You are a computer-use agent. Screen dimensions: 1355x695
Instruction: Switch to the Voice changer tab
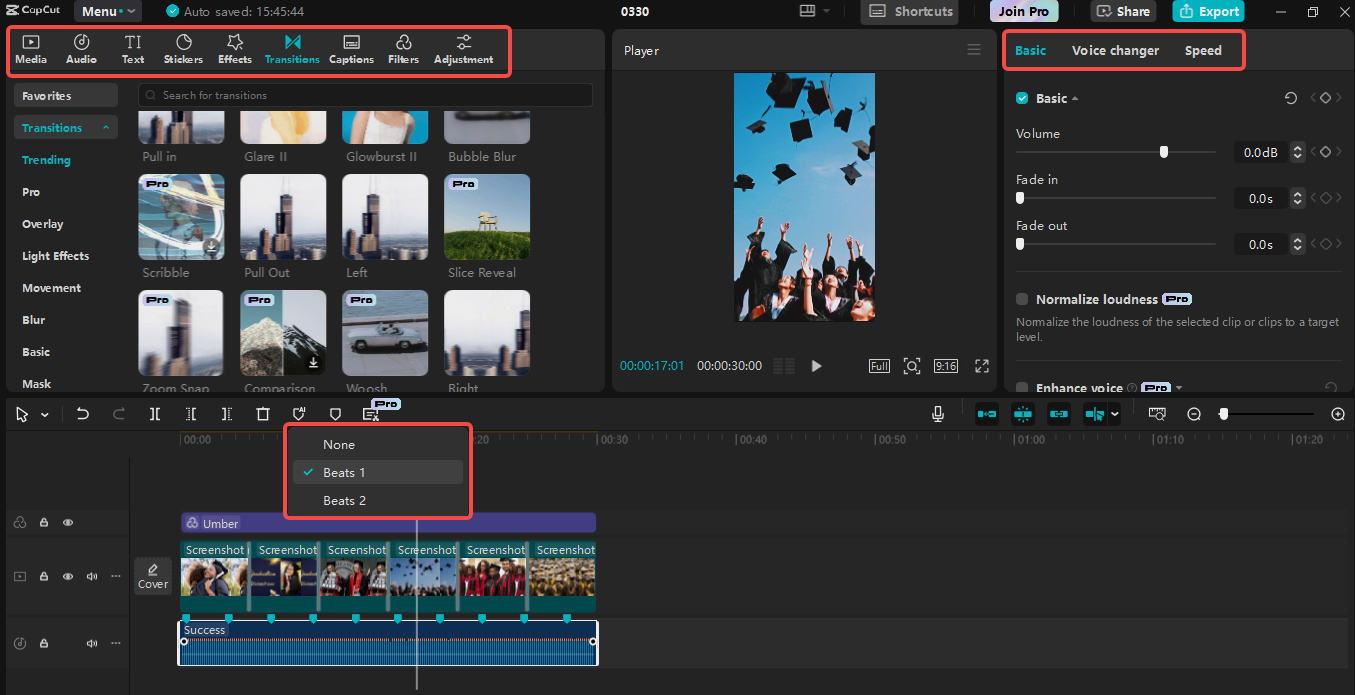pyautogui.click(x=1115, y=49)
